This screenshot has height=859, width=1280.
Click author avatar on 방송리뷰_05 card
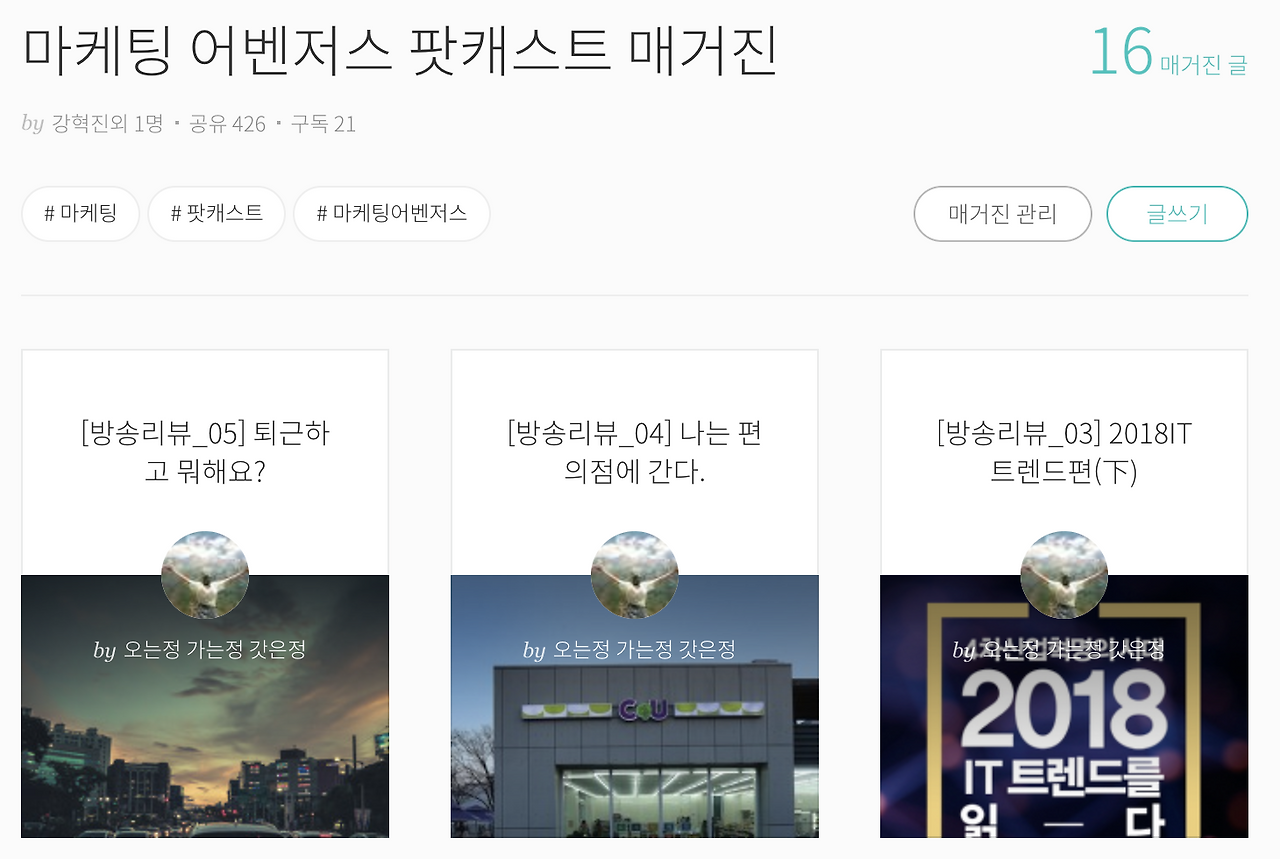click(205, 575)
